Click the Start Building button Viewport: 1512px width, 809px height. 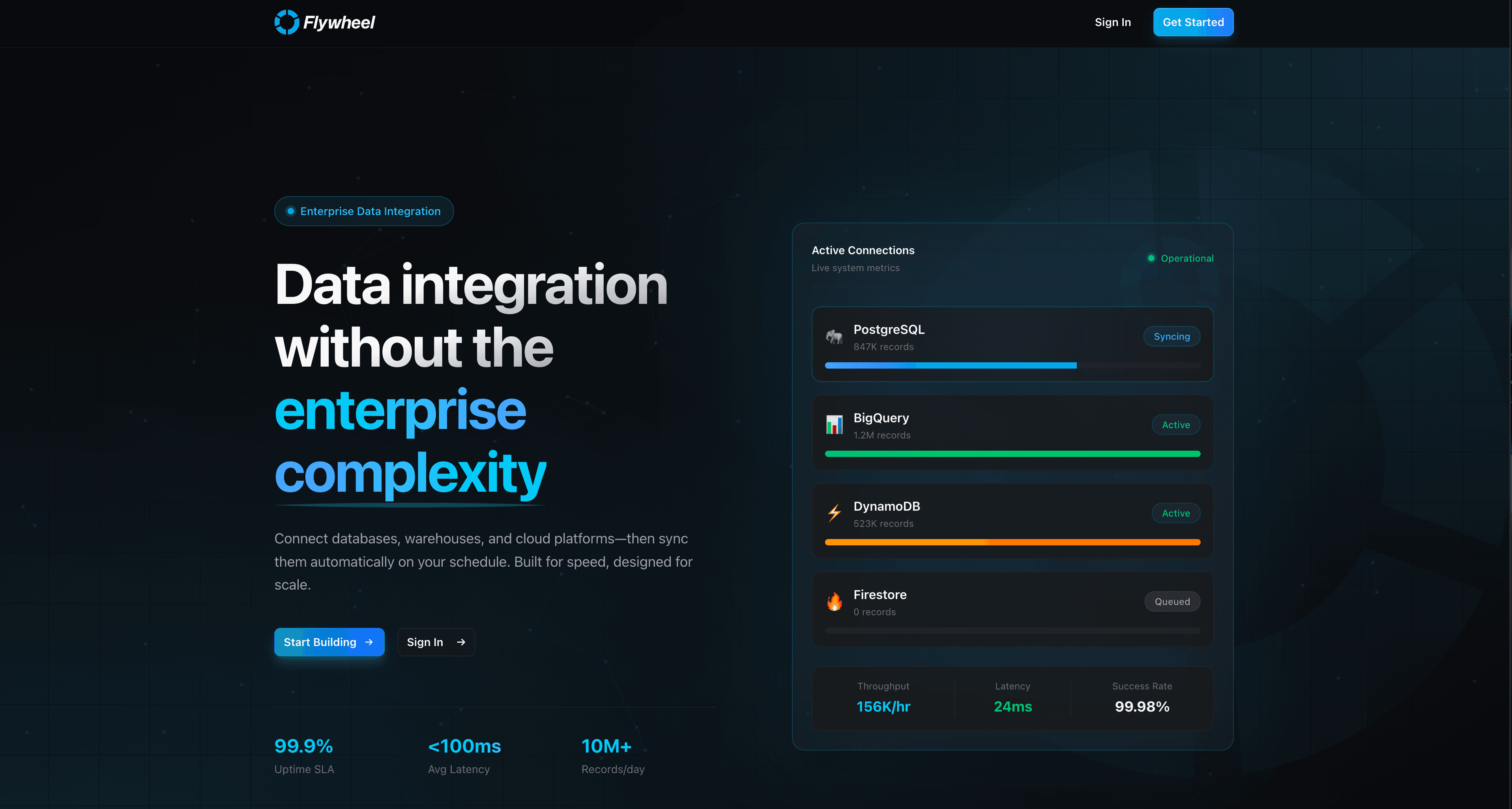(x=329, y=642)
